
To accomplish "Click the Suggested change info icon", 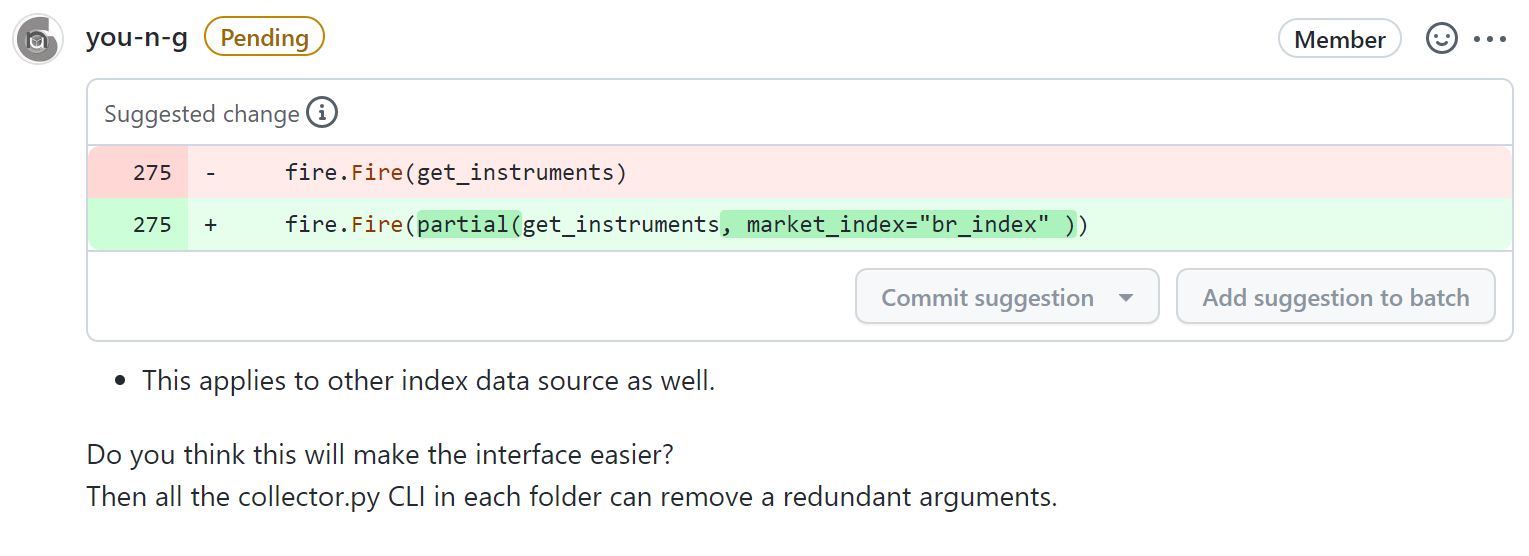I will (322, 113).
